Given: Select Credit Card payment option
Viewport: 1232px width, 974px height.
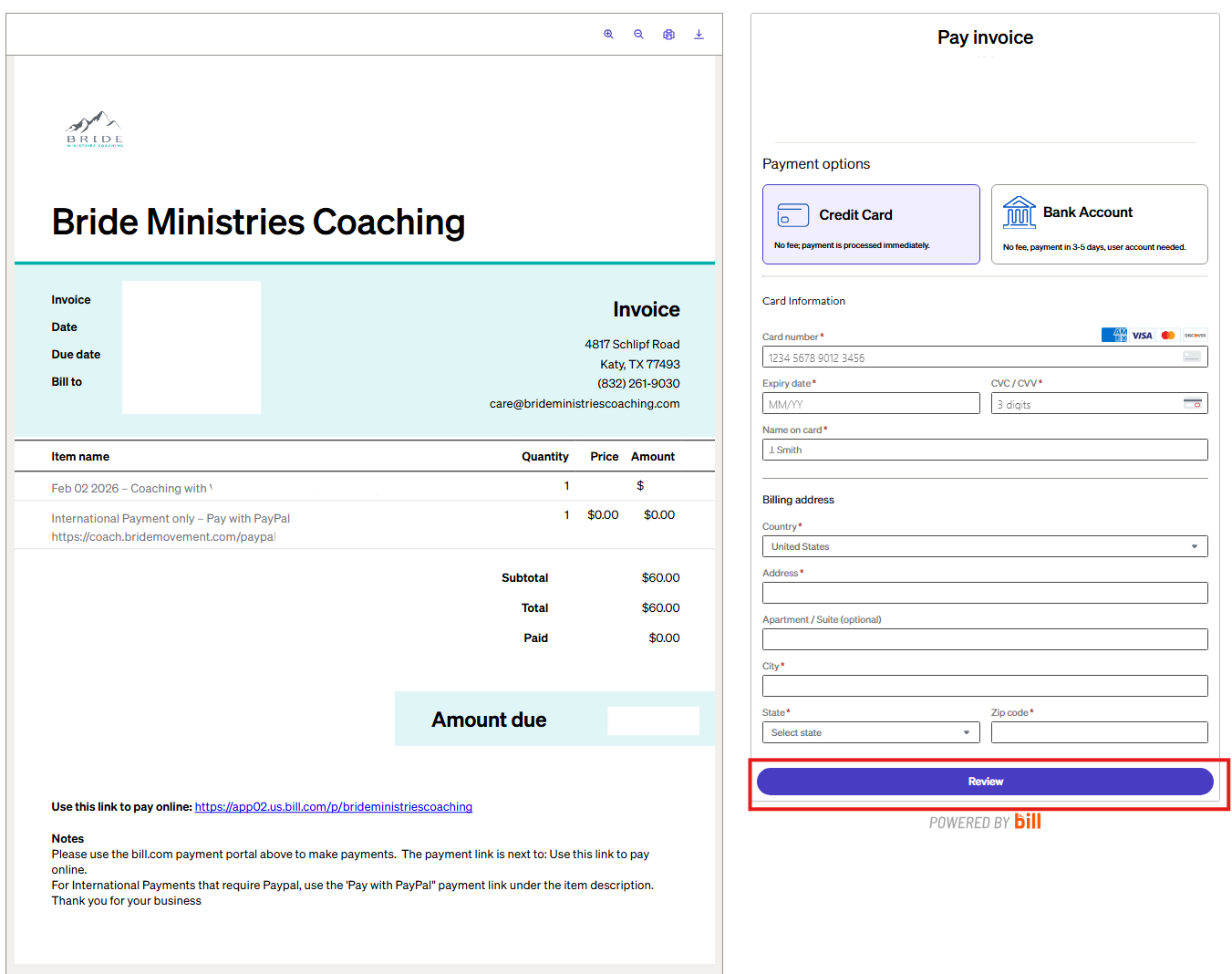Looking at the screenshot, I should (871, 224).
